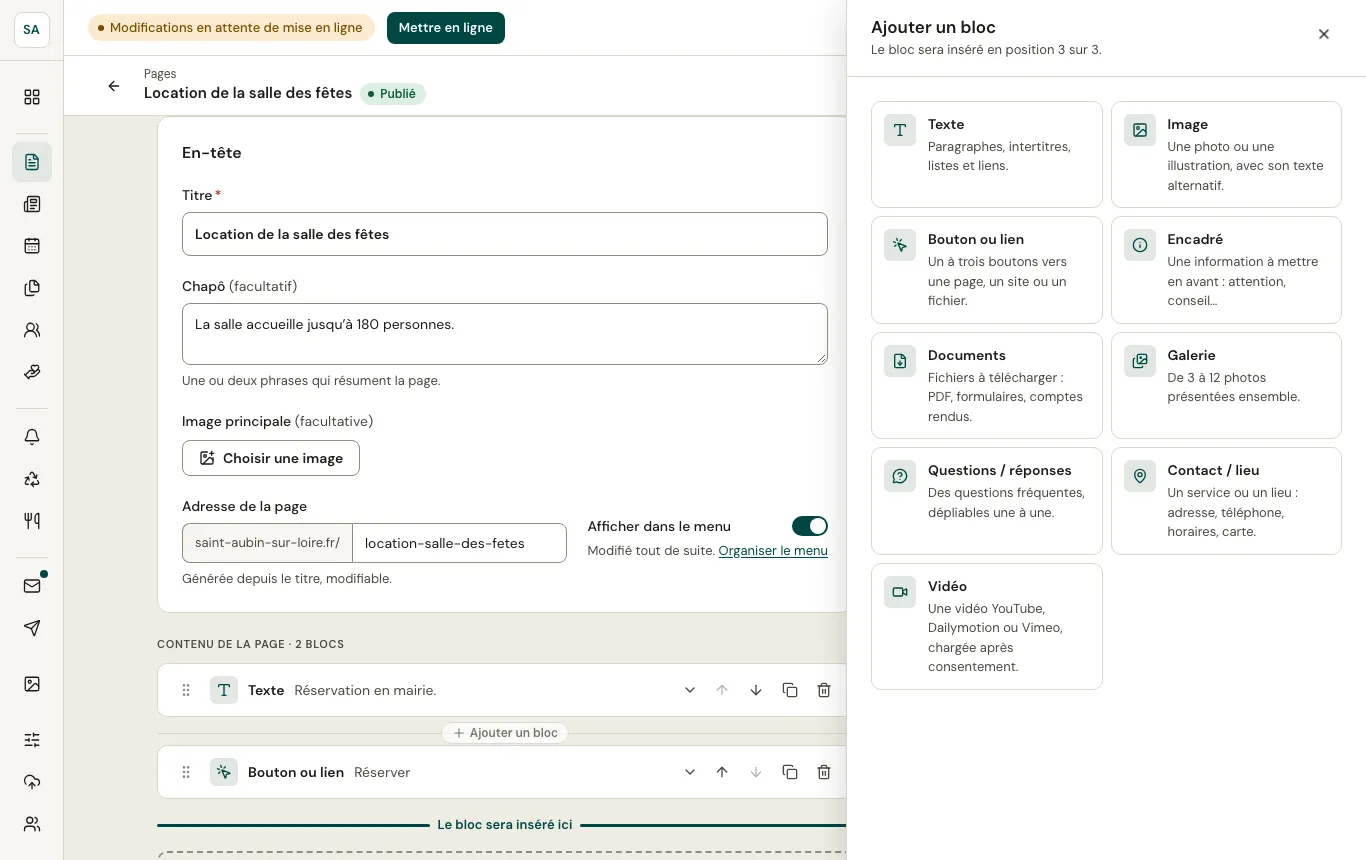This screenshot has width=1366, height=860.
Task: Open the calendar icon in sidebar
Action: coord(32,246)
